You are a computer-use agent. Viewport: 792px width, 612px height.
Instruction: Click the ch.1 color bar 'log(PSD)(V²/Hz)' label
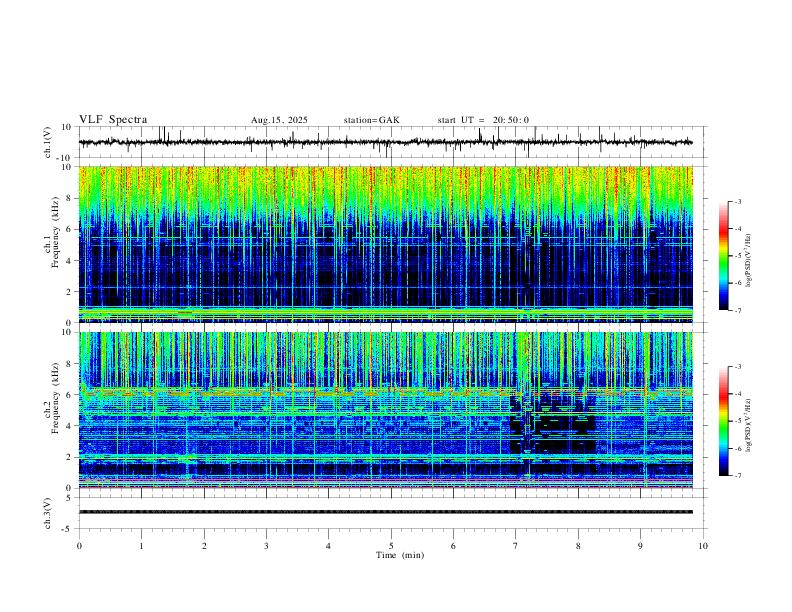(749, 260)
